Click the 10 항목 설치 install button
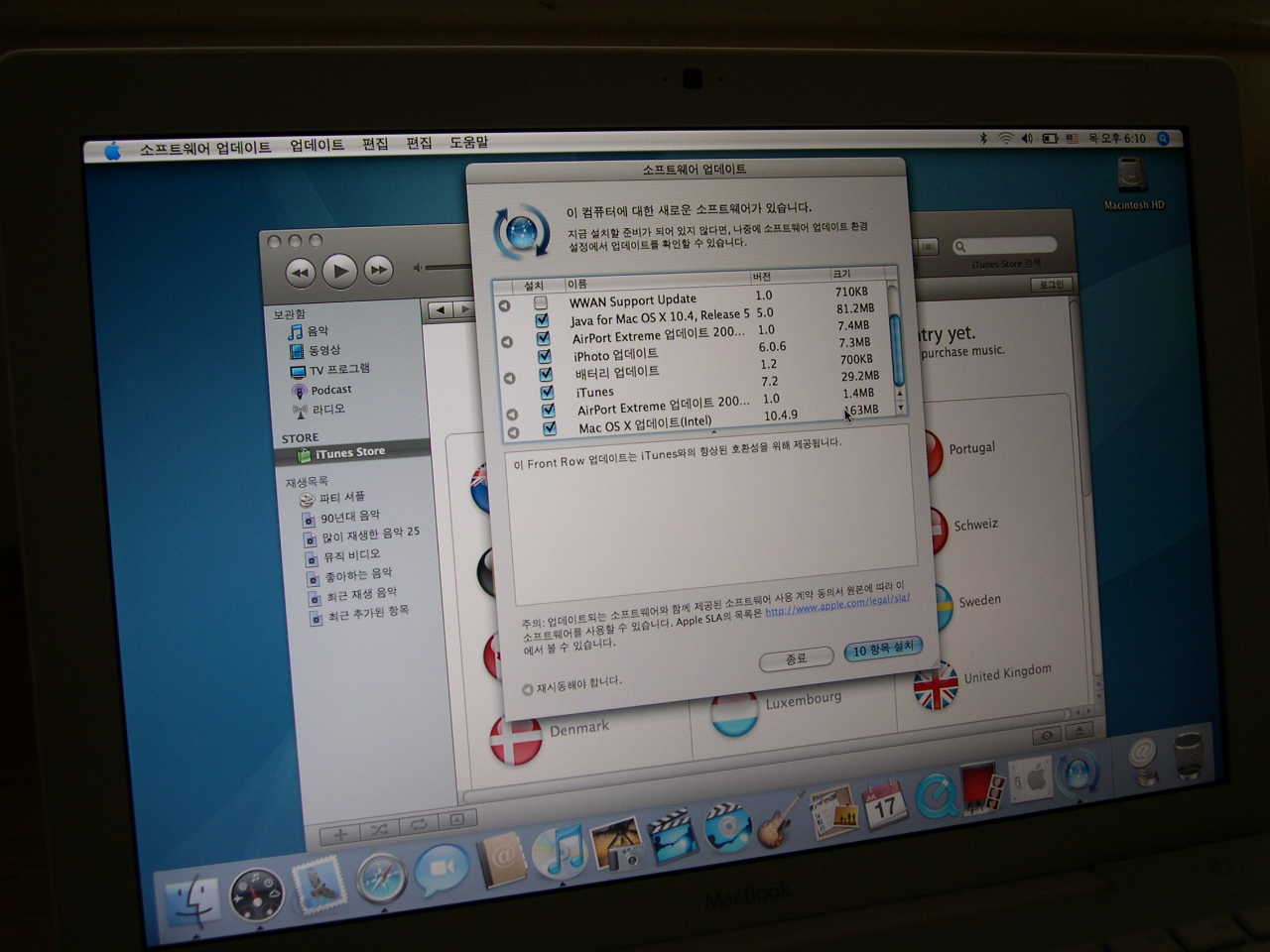This screenshot has height=952, width=1270. 883,649
